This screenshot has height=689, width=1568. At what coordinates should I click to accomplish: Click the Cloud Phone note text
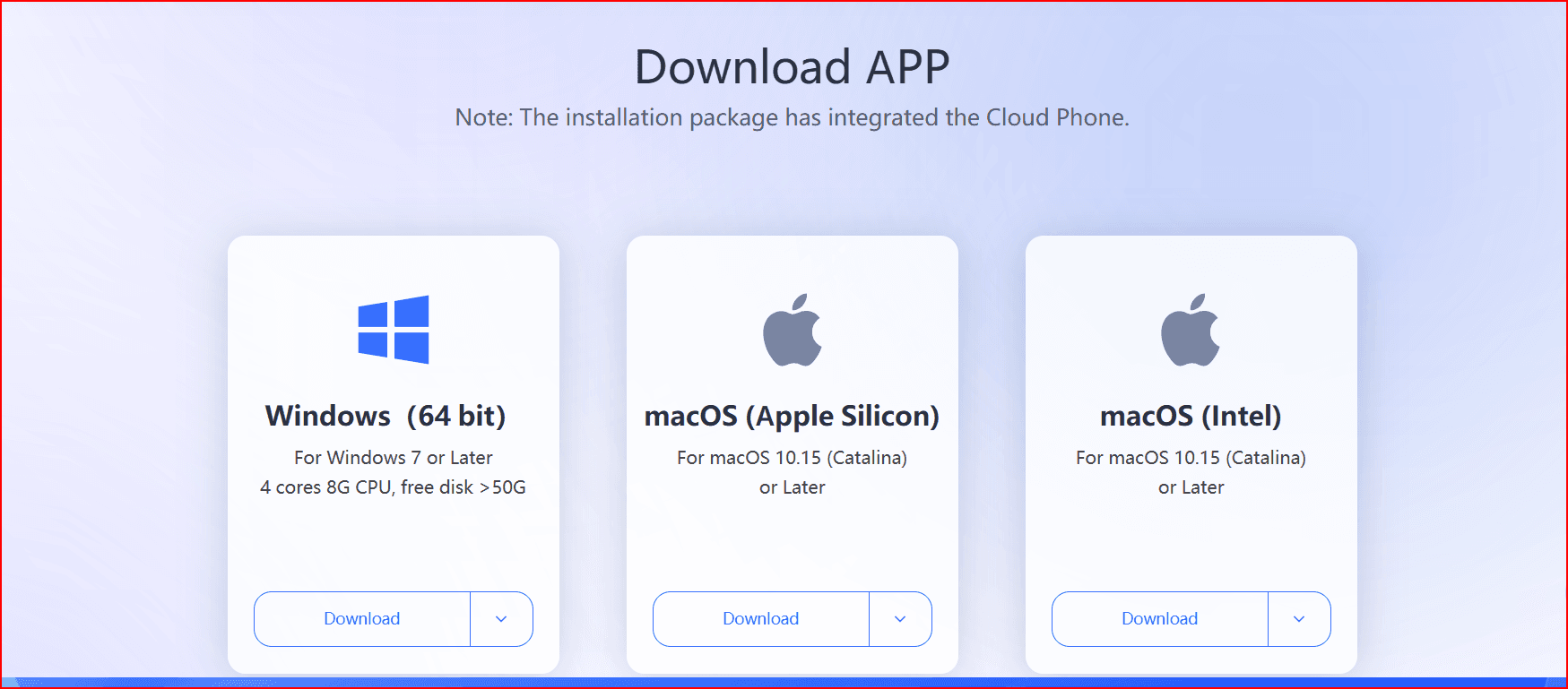[792, 116]
